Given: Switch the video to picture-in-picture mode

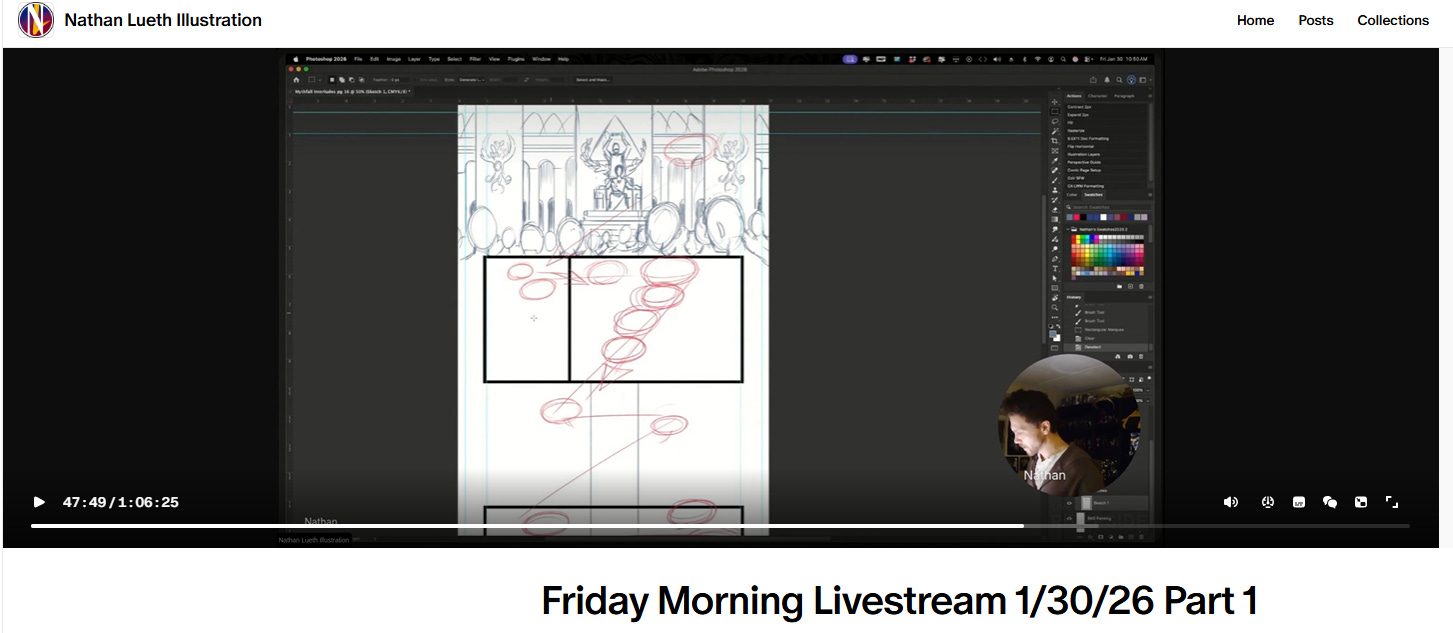Looking at the screenshot, I should click(x=1361, y=502).
